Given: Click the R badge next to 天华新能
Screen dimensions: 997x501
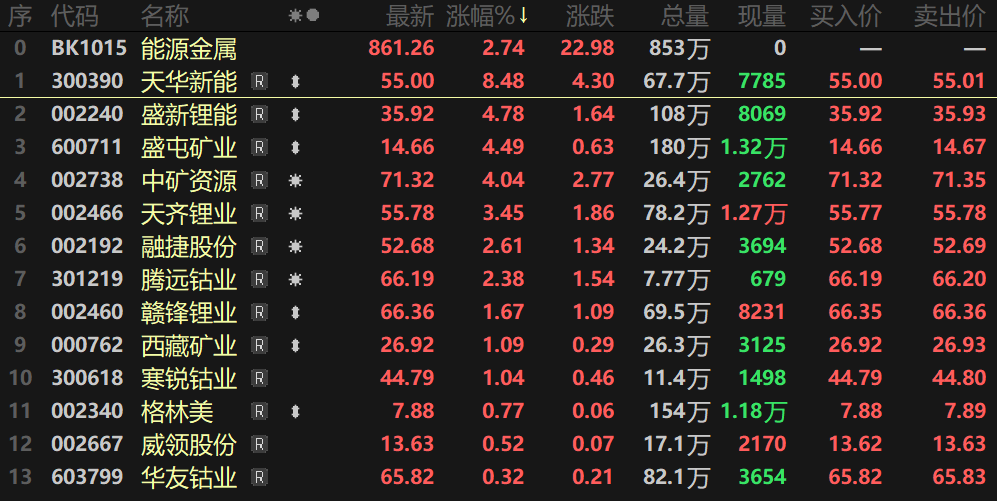Looking at the screenshot, I should [259, 82].
